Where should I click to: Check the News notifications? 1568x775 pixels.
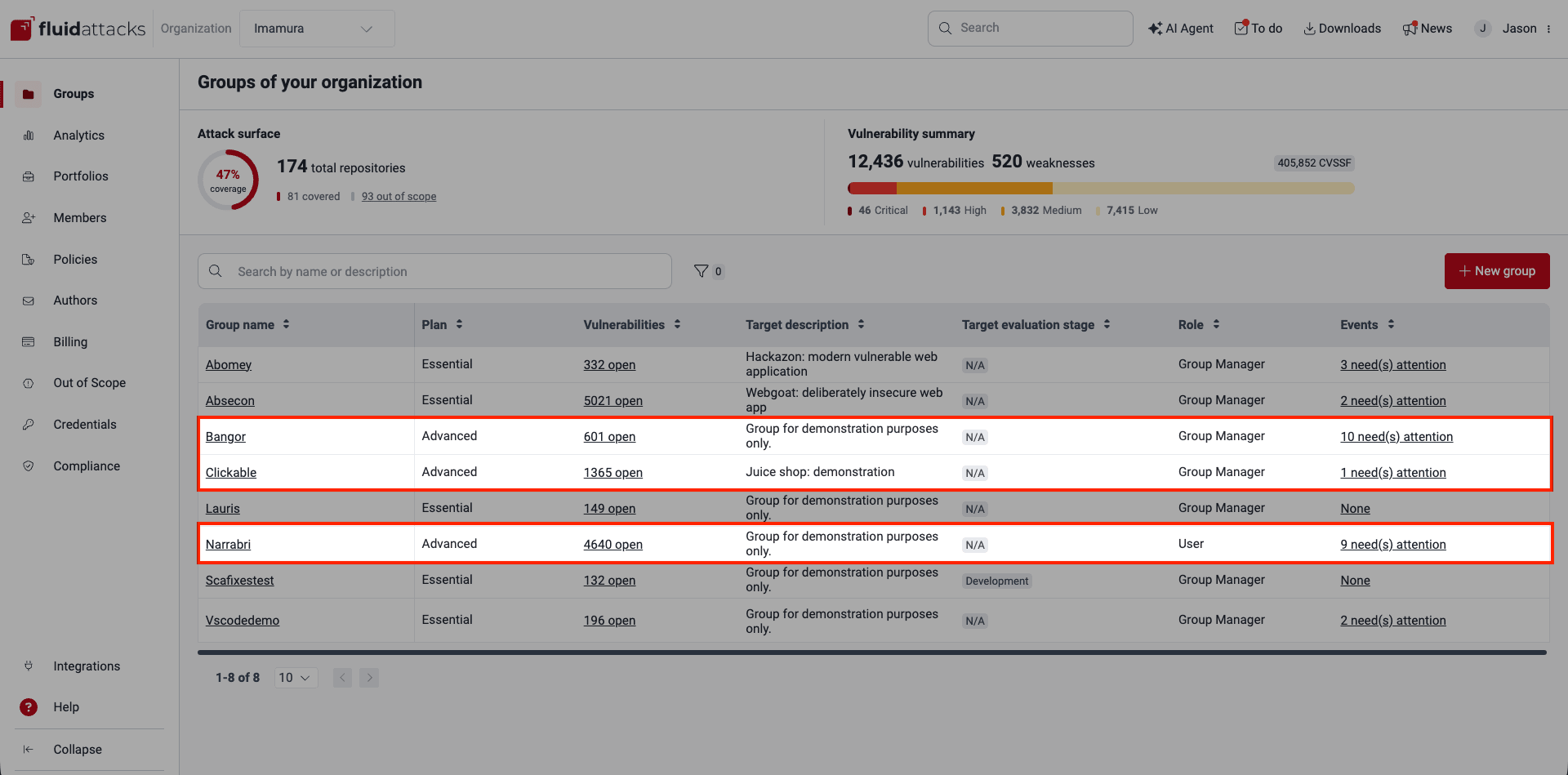[1428, 28]
